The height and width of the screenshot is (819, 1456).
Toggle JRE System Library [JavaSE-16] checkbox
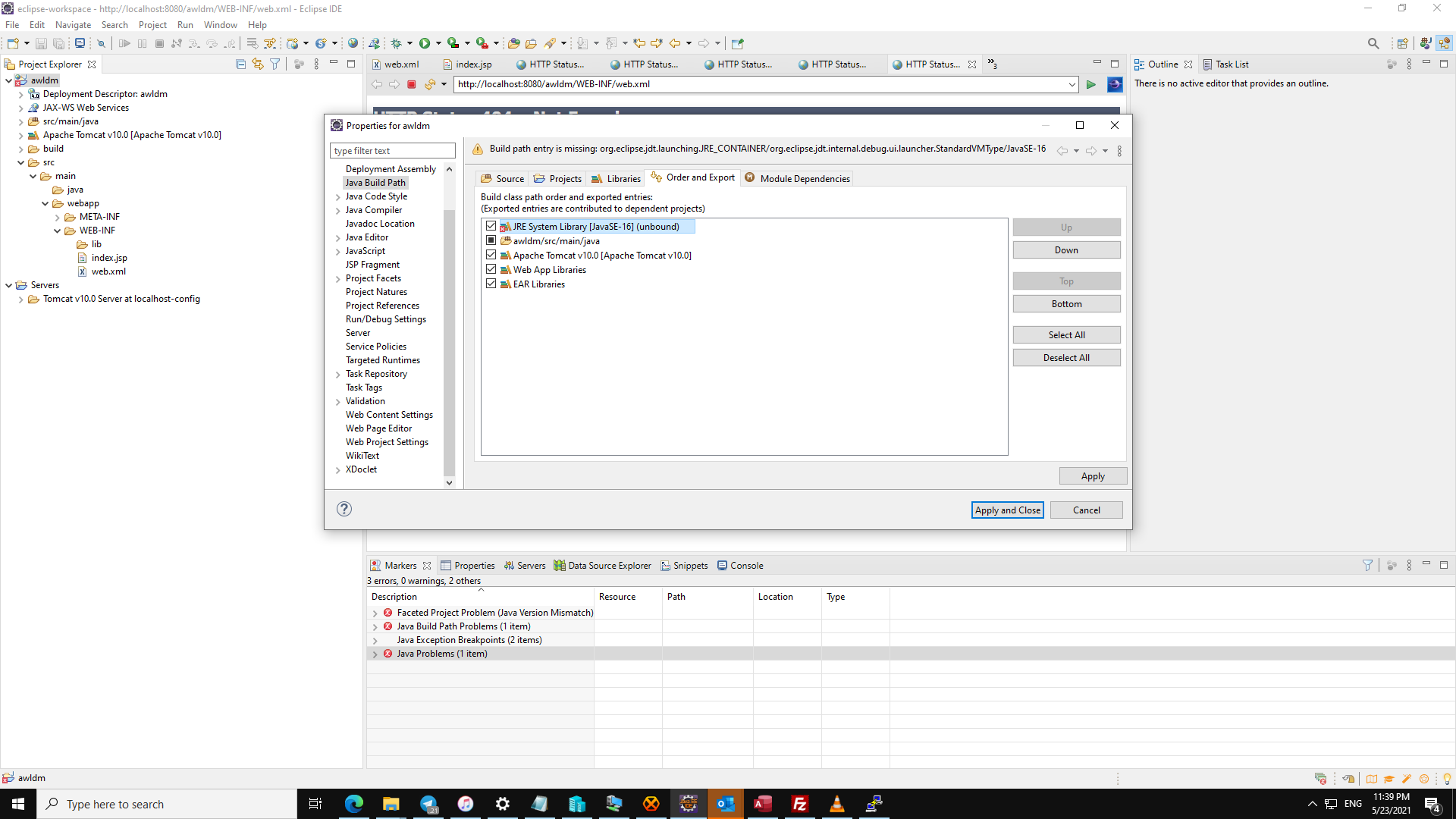coord(491,226)
